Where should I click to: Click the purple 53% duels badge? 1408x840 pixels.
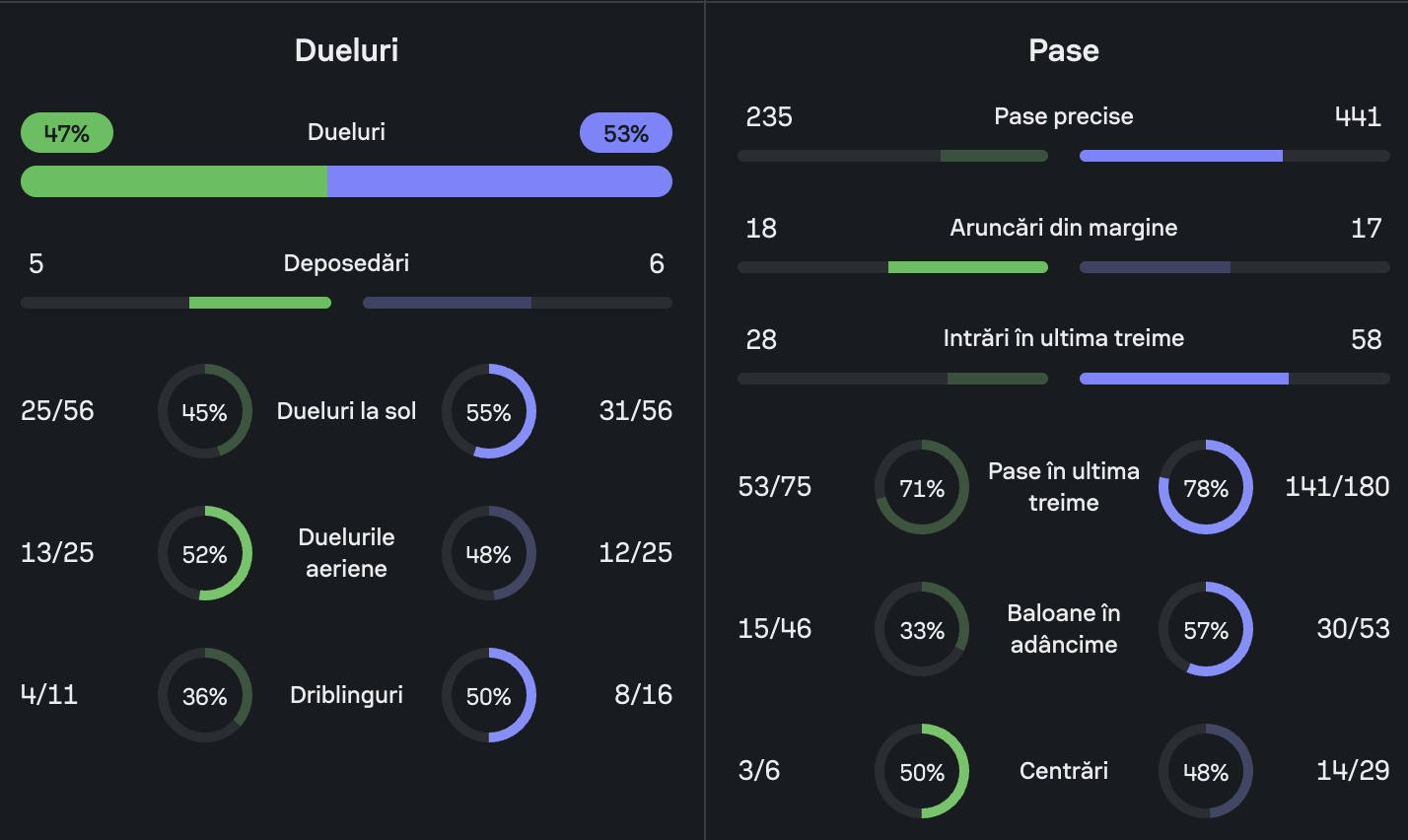coord(625,133)
